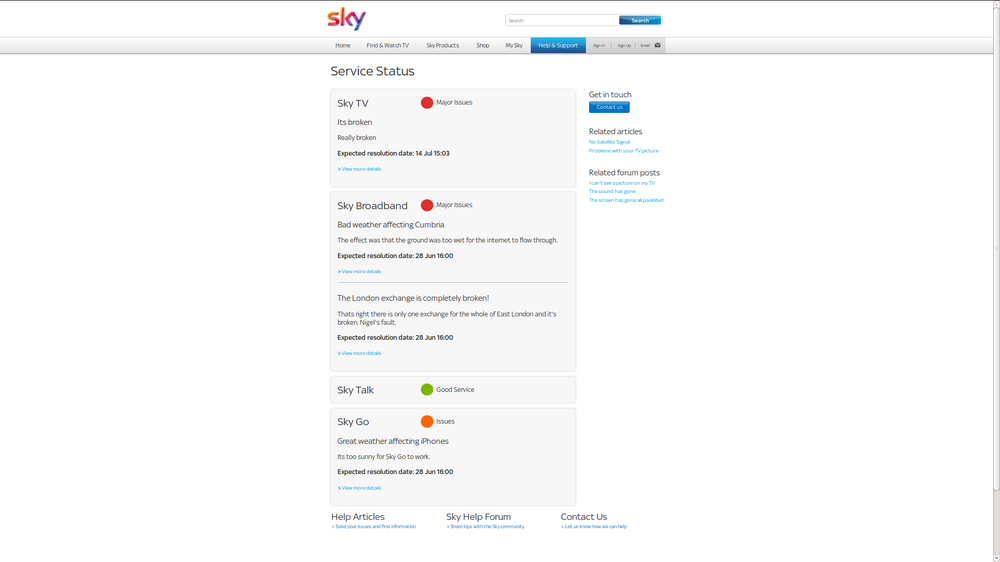Click the text Really broken
Screen dimensions: 1000x562
[357, 138]
